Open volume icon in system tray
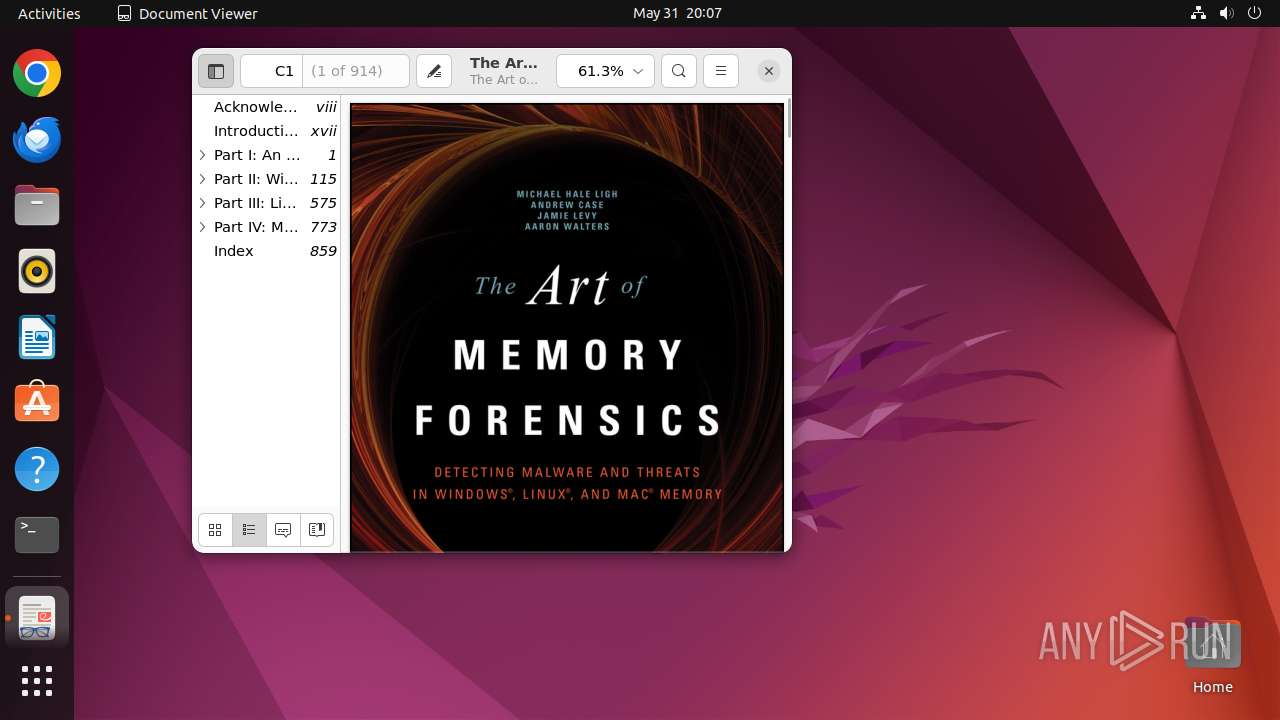 [x=1226, y=13]
